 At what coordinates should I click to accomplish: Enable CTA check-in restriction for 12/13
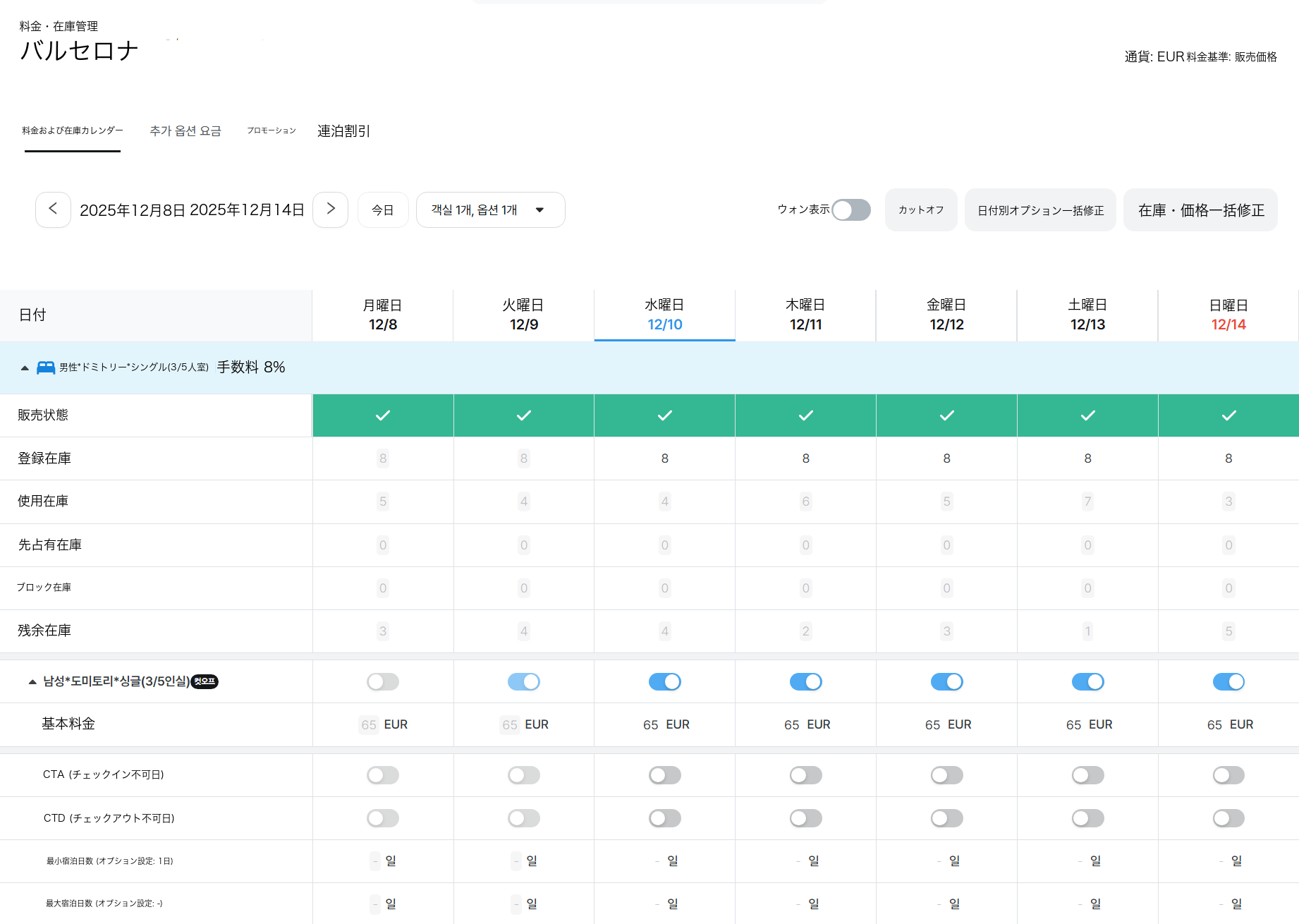pos(1088,775)
